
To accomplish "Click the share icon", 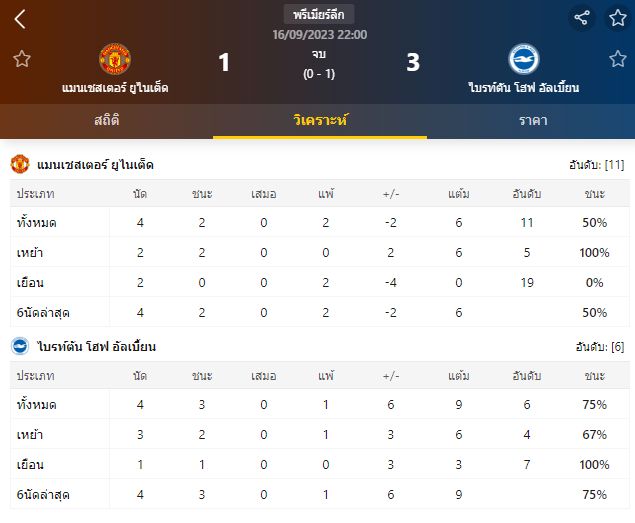I will tap(581, 18).
